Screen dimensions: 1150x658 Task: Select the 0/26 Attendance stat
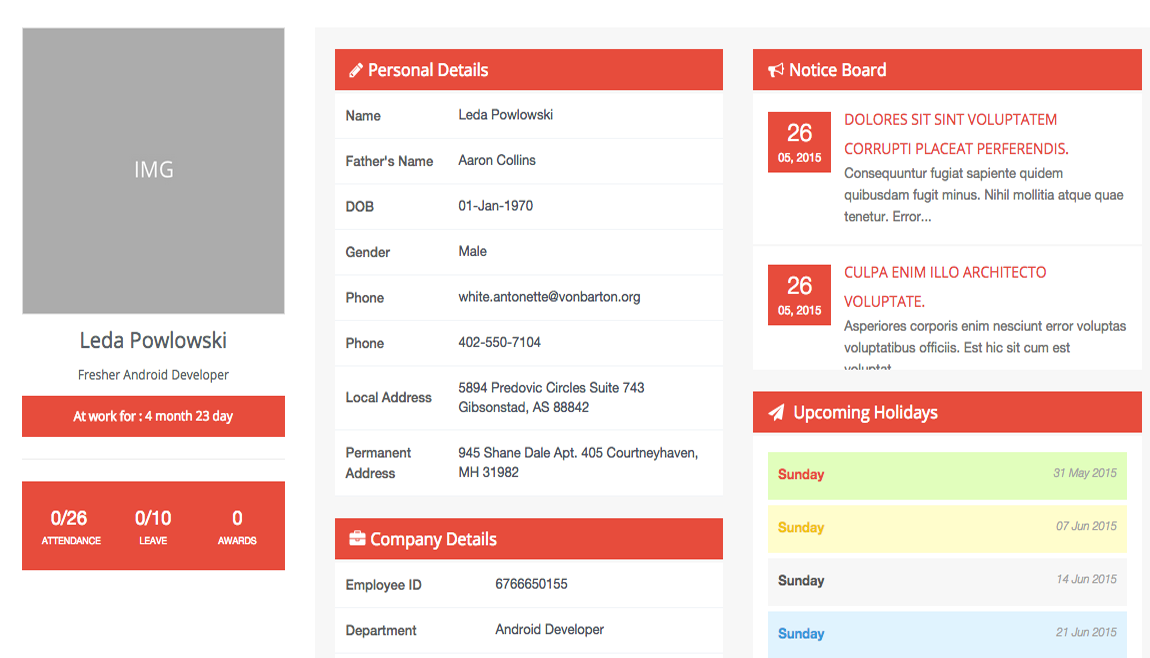70,526
